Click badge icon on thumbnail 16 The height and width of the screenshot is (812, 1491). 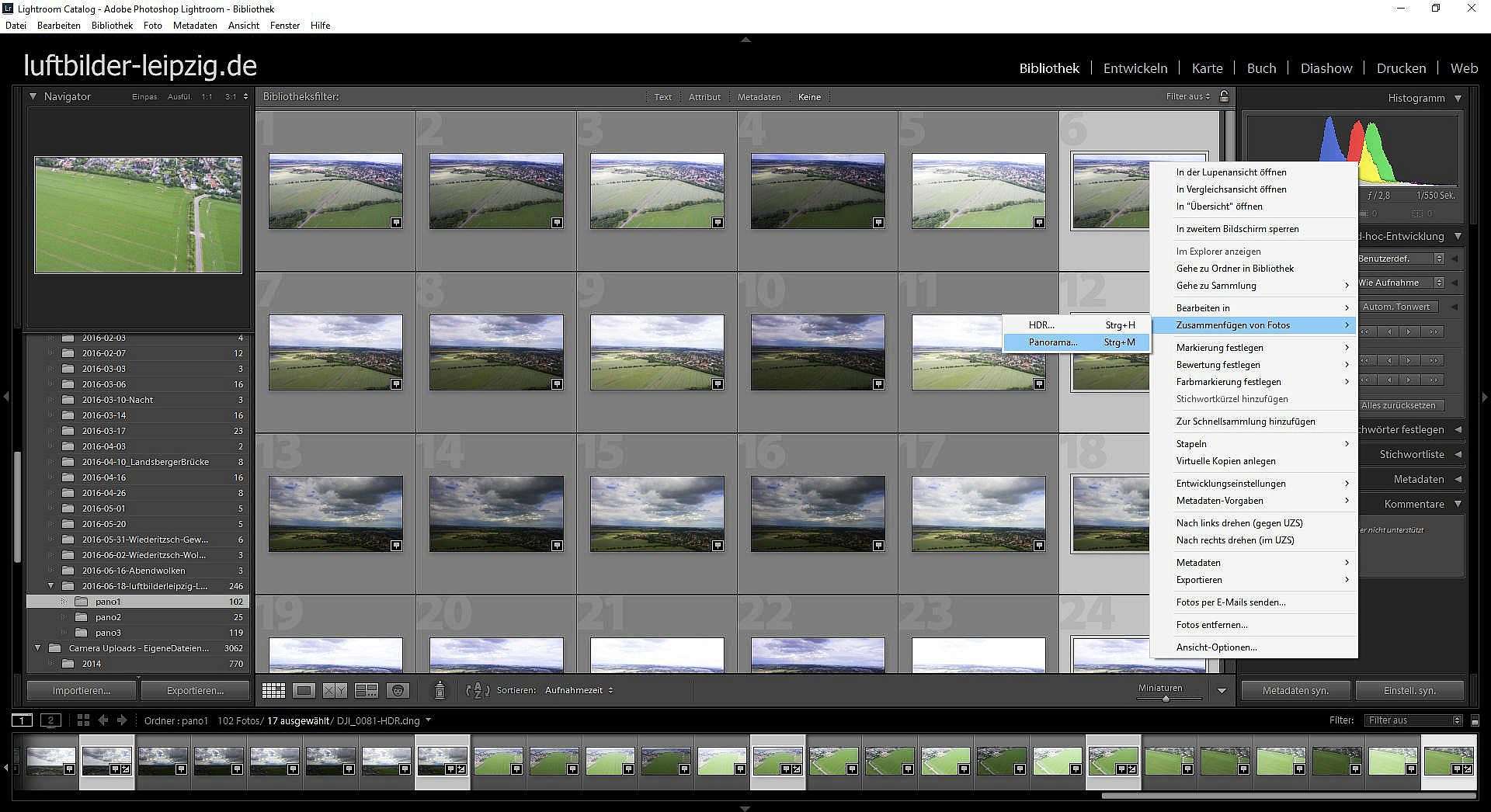click(x=878, y=545)
